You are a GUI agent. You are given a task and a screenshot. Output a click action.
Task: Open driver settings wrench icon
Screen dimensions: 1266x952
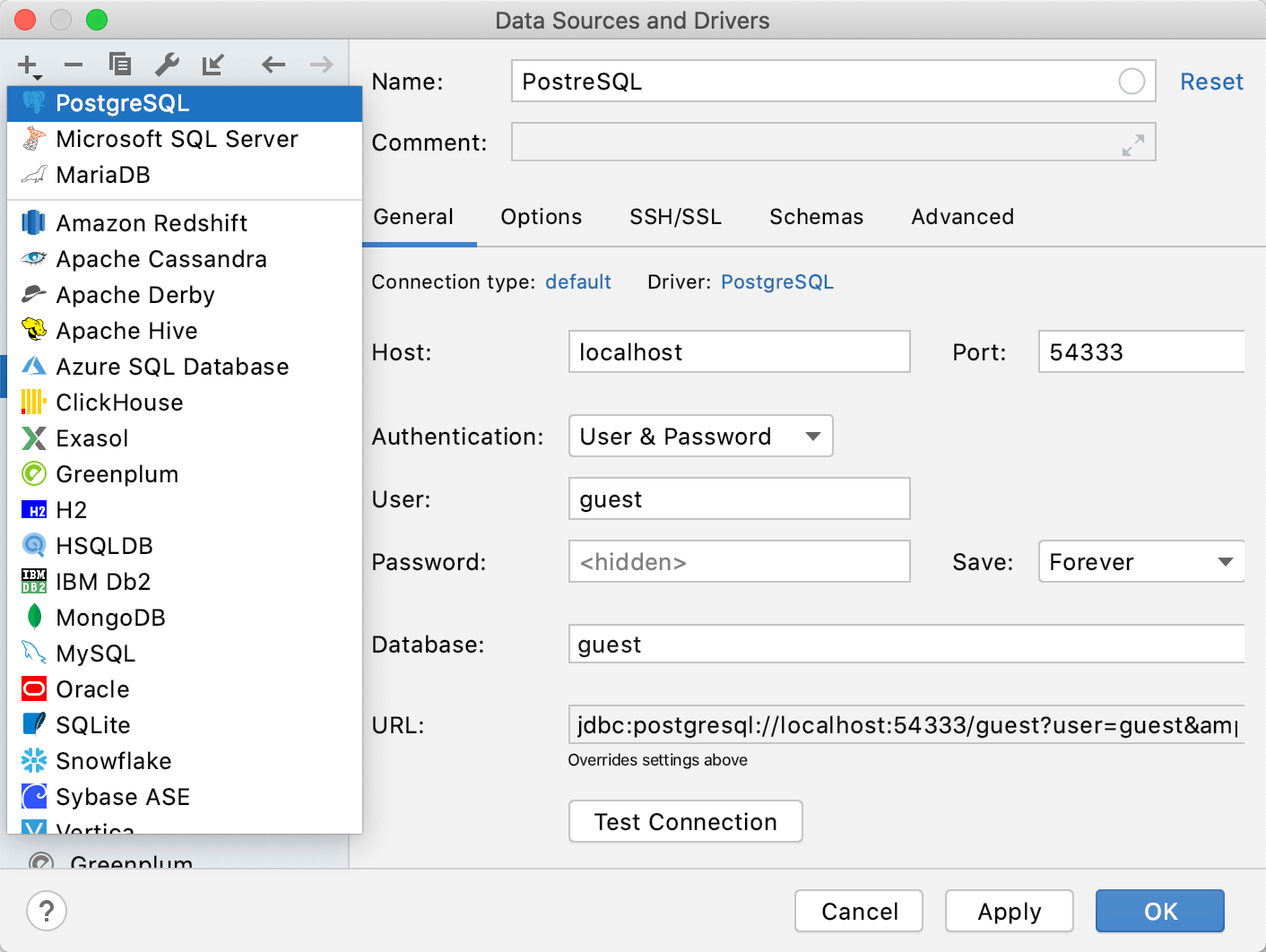[x=167, y=65]
